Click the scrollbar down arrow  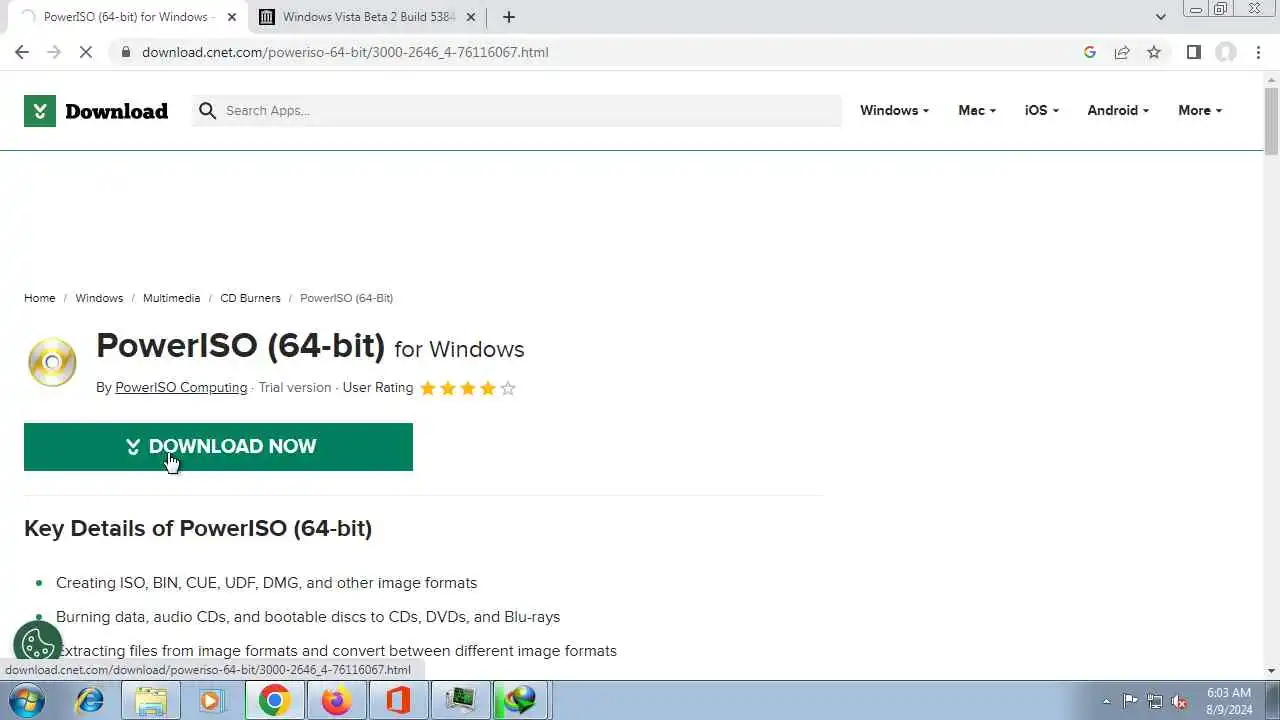(x=1271, y=671)
